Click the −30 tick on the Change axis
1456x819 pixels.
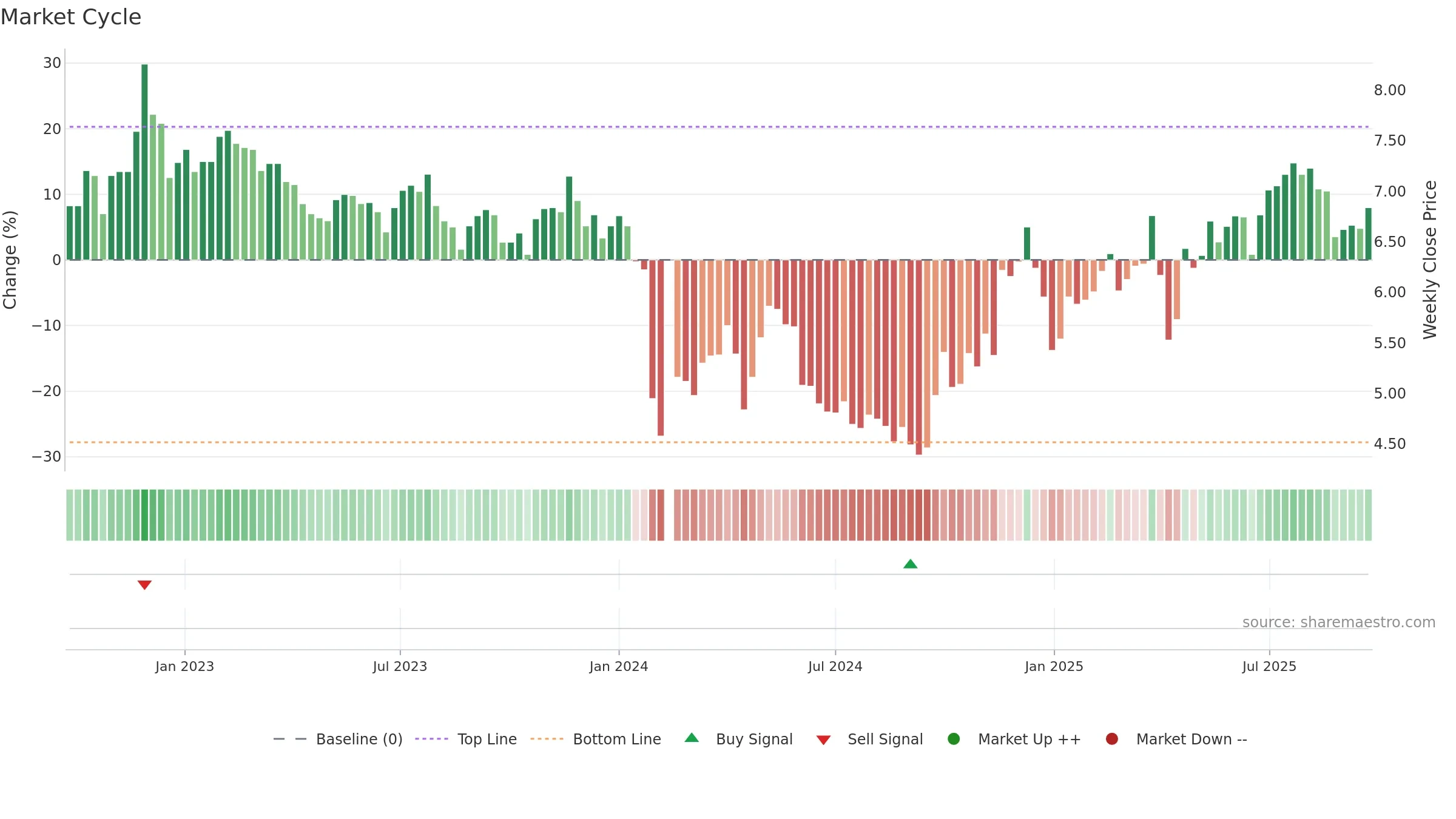(x=47, y=456)
